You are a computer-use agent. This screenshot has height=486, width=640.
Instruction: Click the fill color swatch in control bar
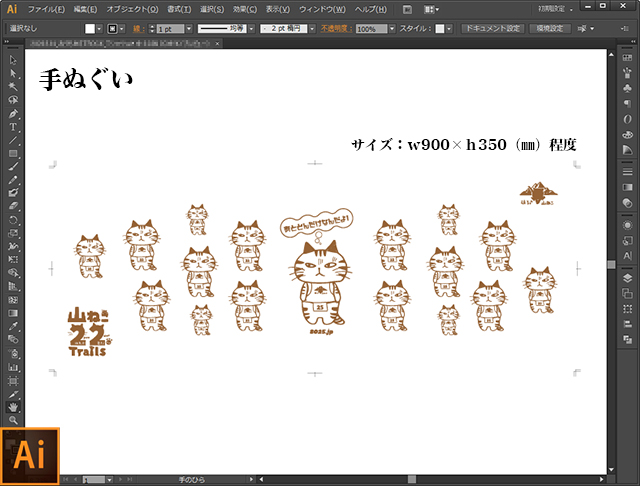pyautogui.click(x=90, y=29)
